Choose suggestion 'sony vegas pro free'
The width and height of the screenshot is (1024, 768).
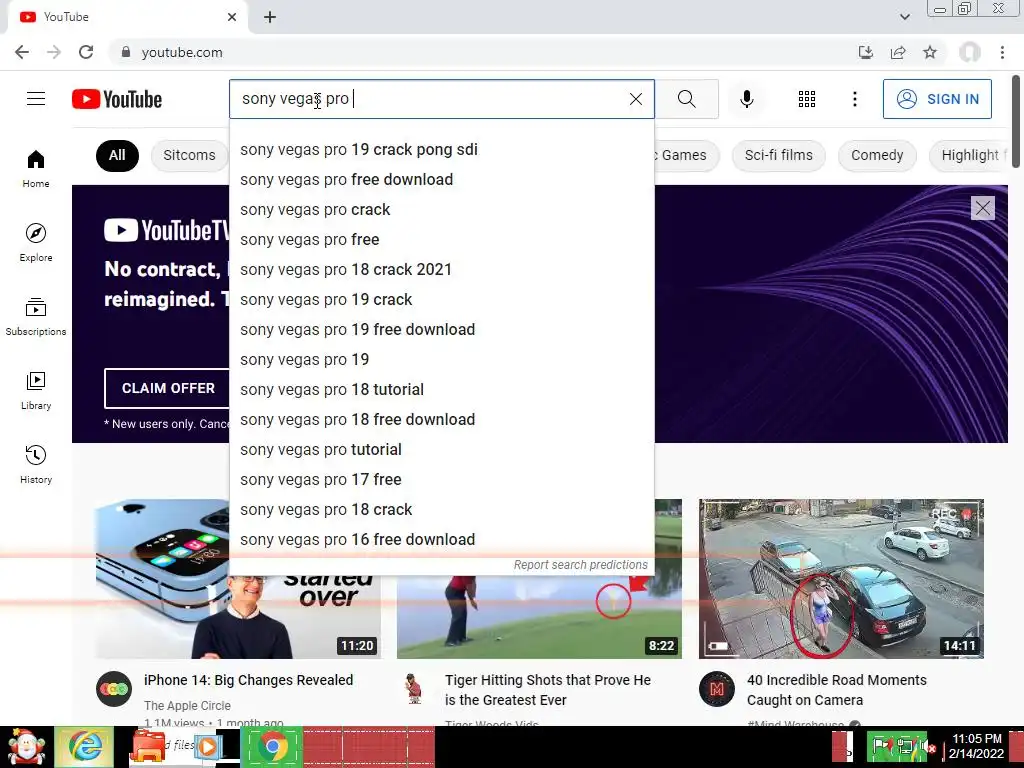coord(441,240)
